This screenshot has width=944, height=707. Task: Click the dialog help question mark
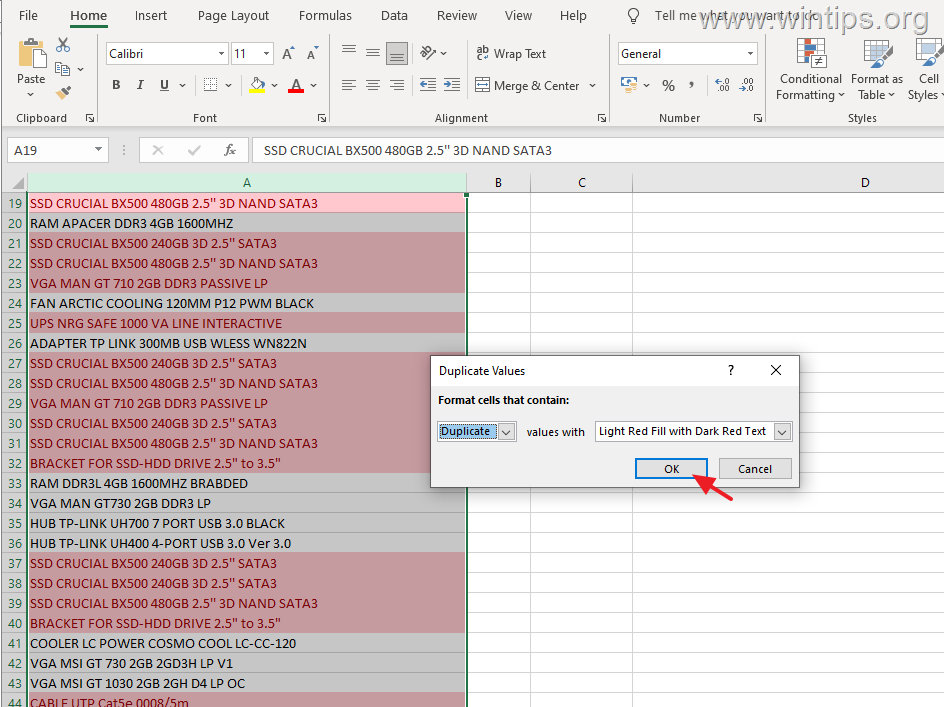(731, 370)
